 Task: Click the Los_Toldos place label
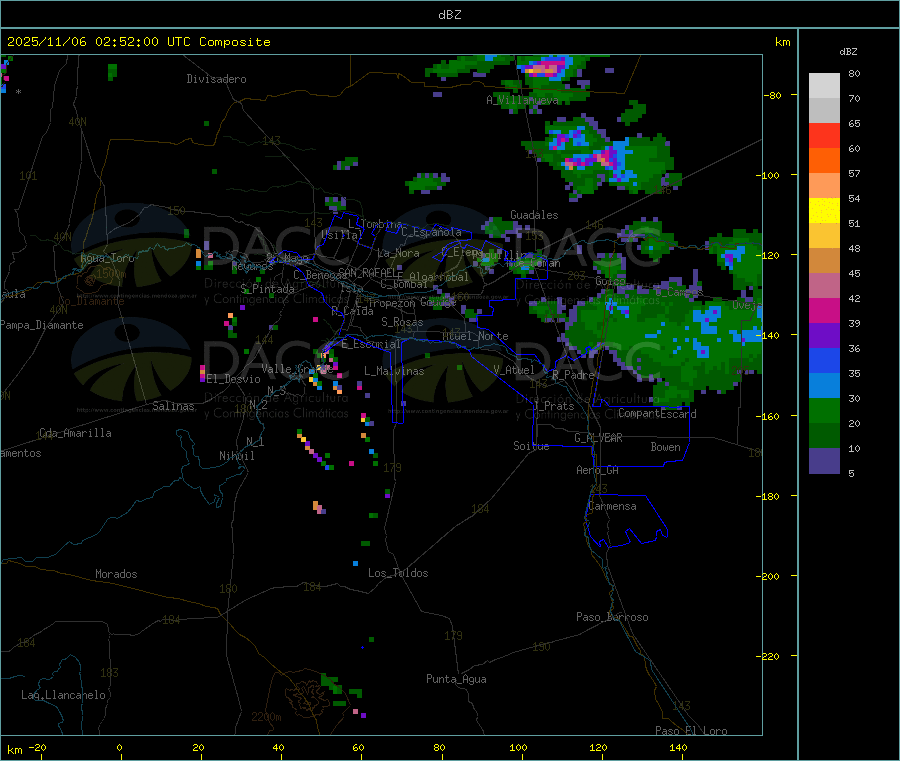pyautogui.click(x=398, y=573)
